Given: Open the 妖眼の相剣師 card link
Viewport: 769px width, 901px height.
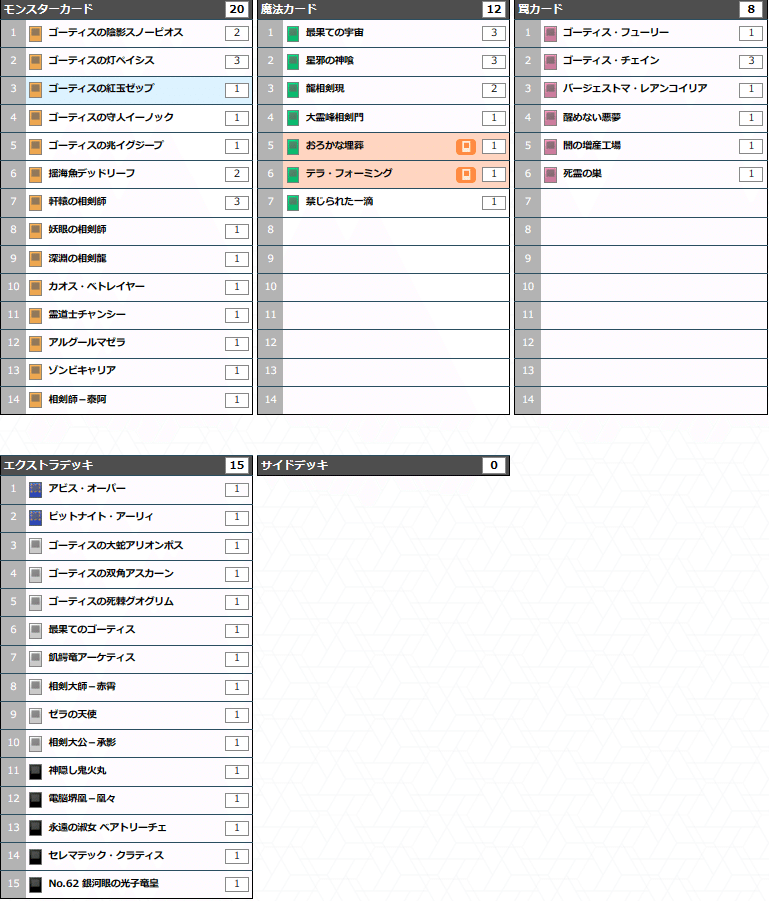Looking at the screenshot, I should click(78, 230).
